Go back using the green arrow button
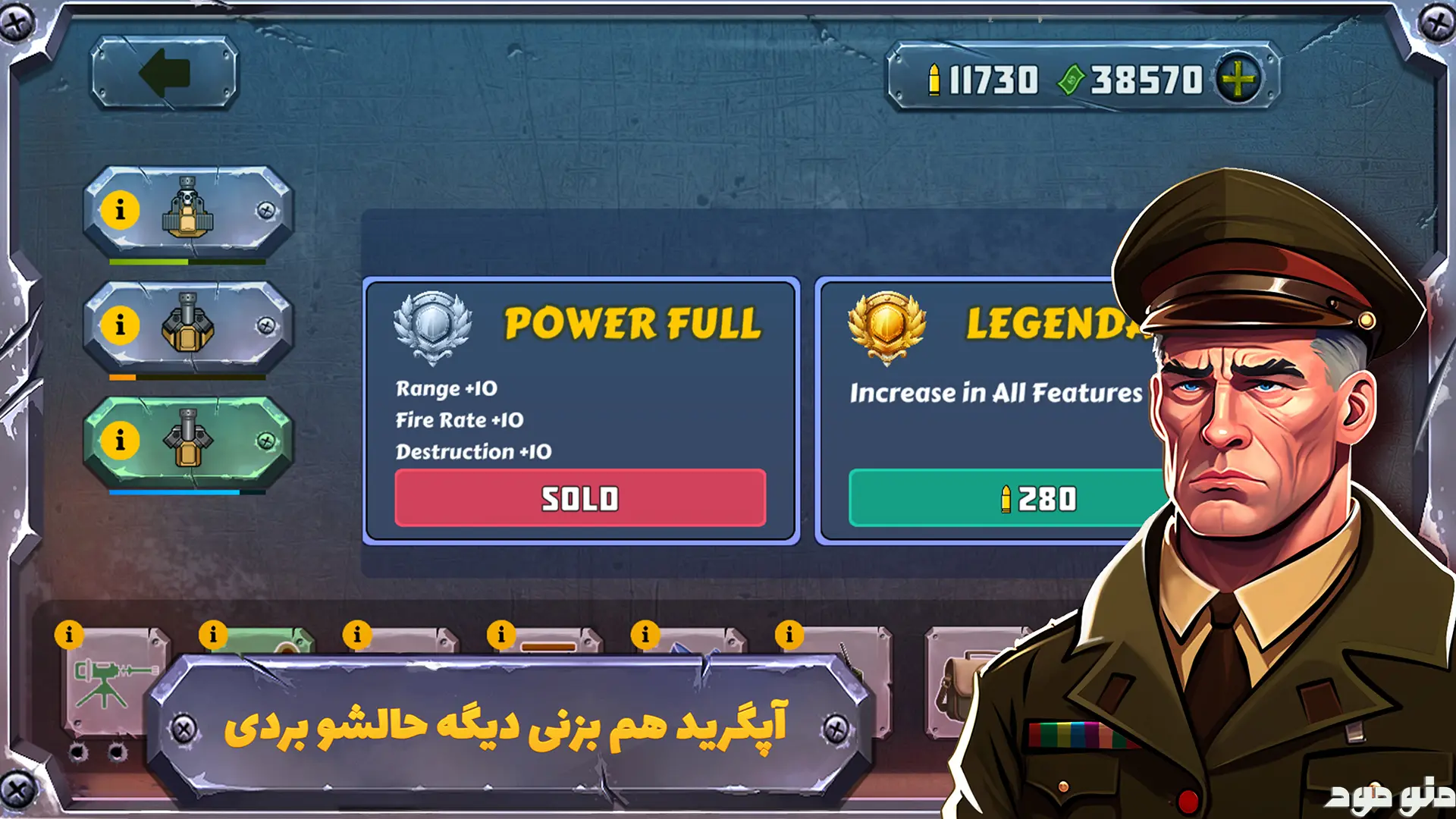The width and height of the screenshot is (1456, 819). [x=165, y=73]
